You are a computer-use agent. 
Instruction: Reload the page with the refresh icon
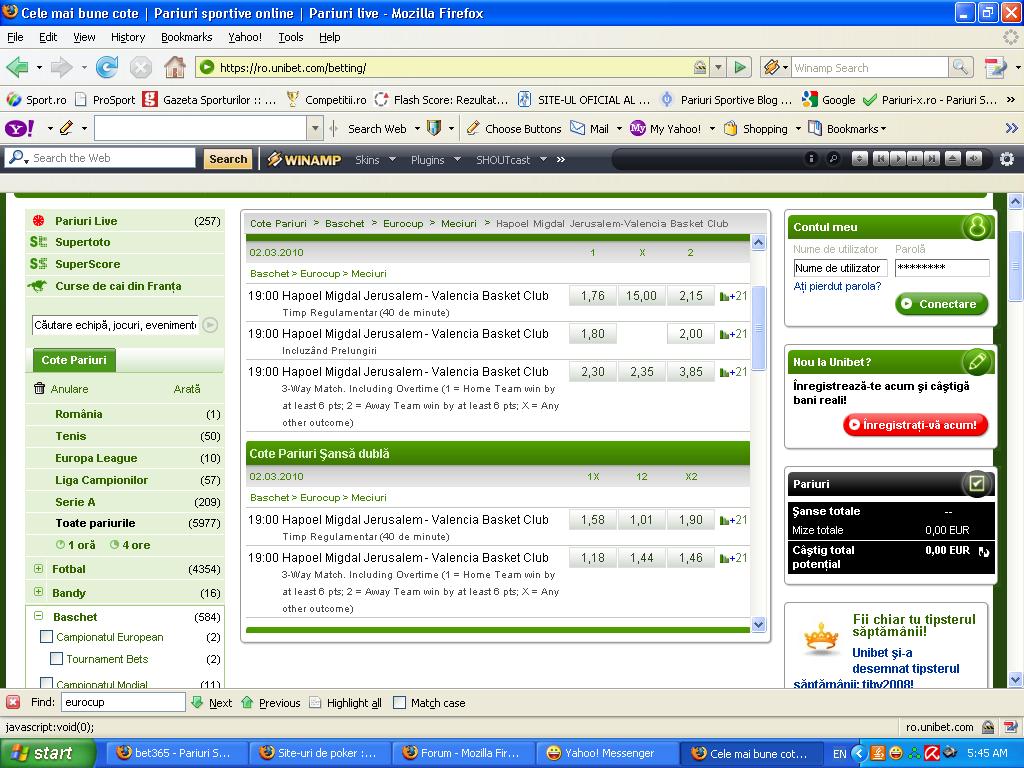(106, 67)
